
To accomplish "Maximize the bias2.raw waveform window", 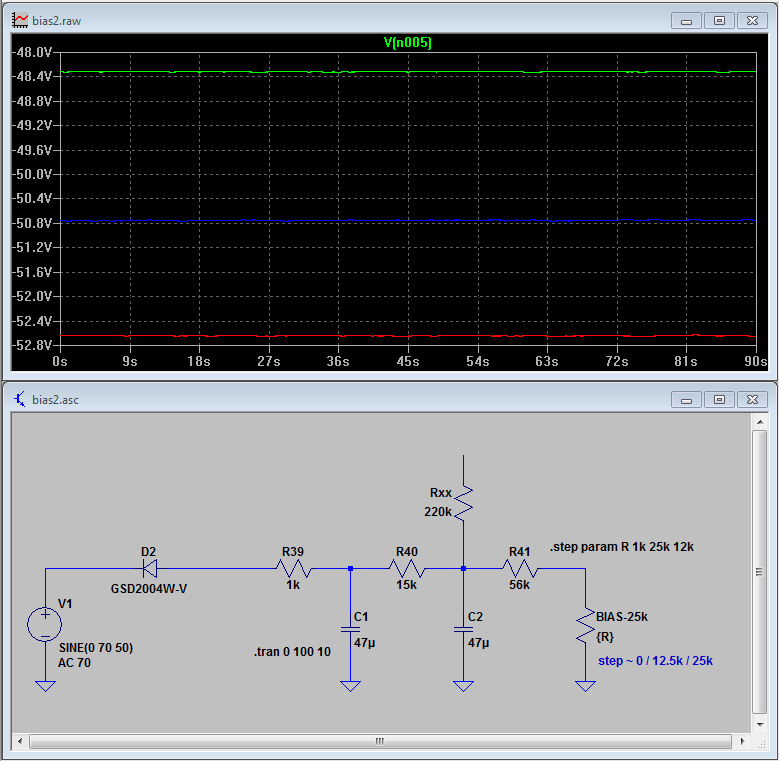I will tap(719, 20).
